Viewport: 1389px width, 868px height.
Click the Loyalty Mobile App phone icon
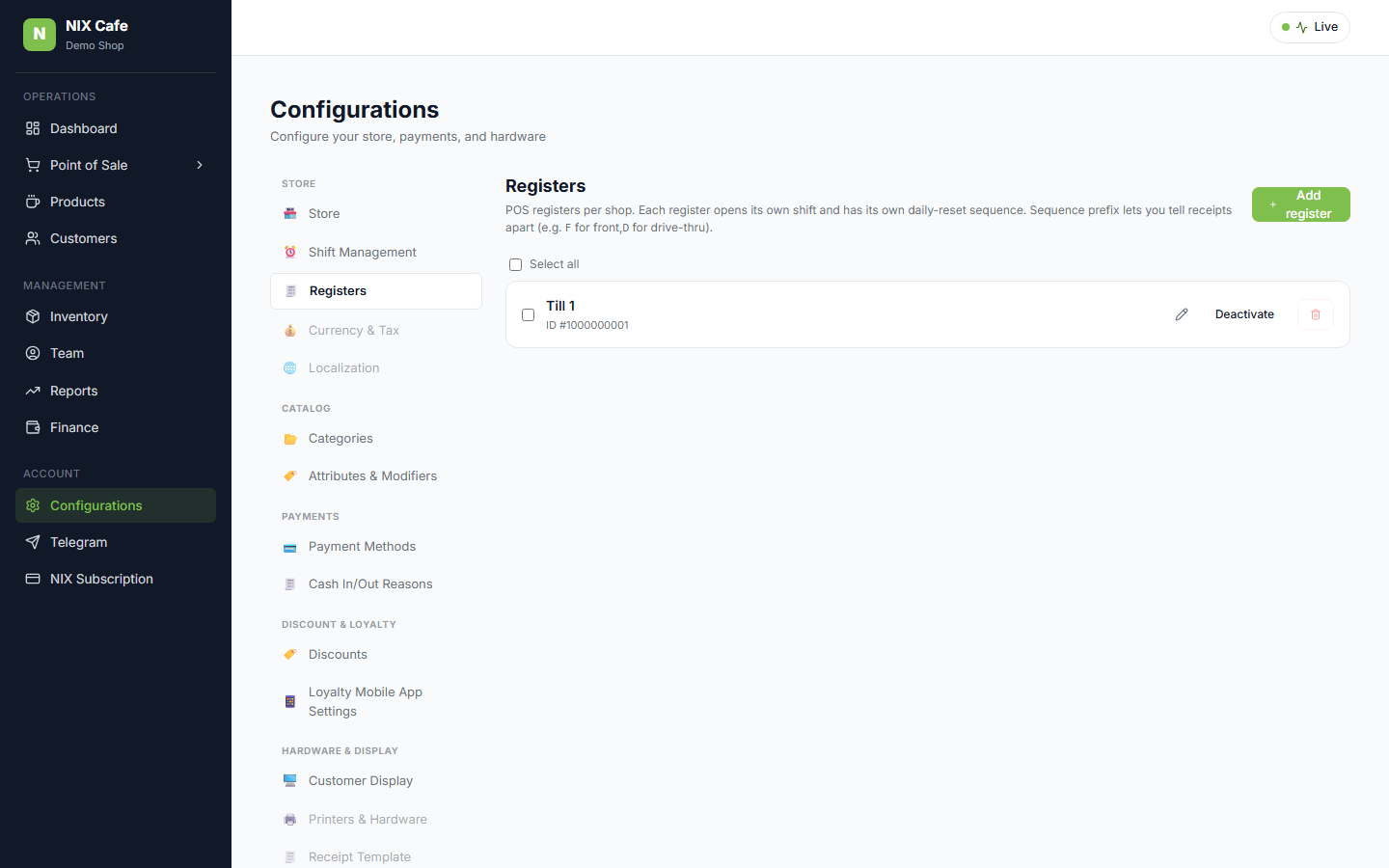(290, 702)
